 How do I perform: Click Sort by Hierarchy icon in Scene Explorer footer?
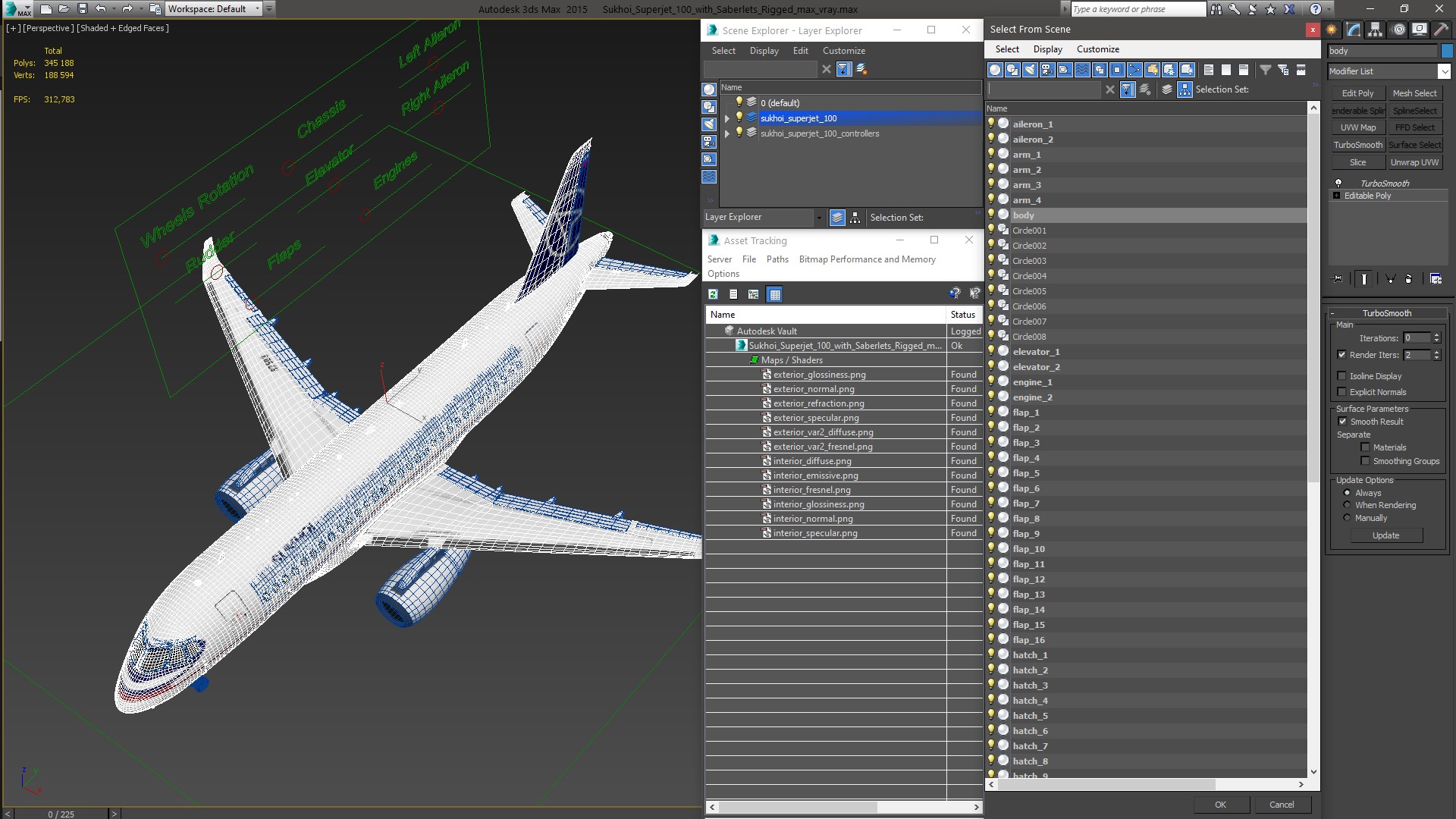pos(855,218)
